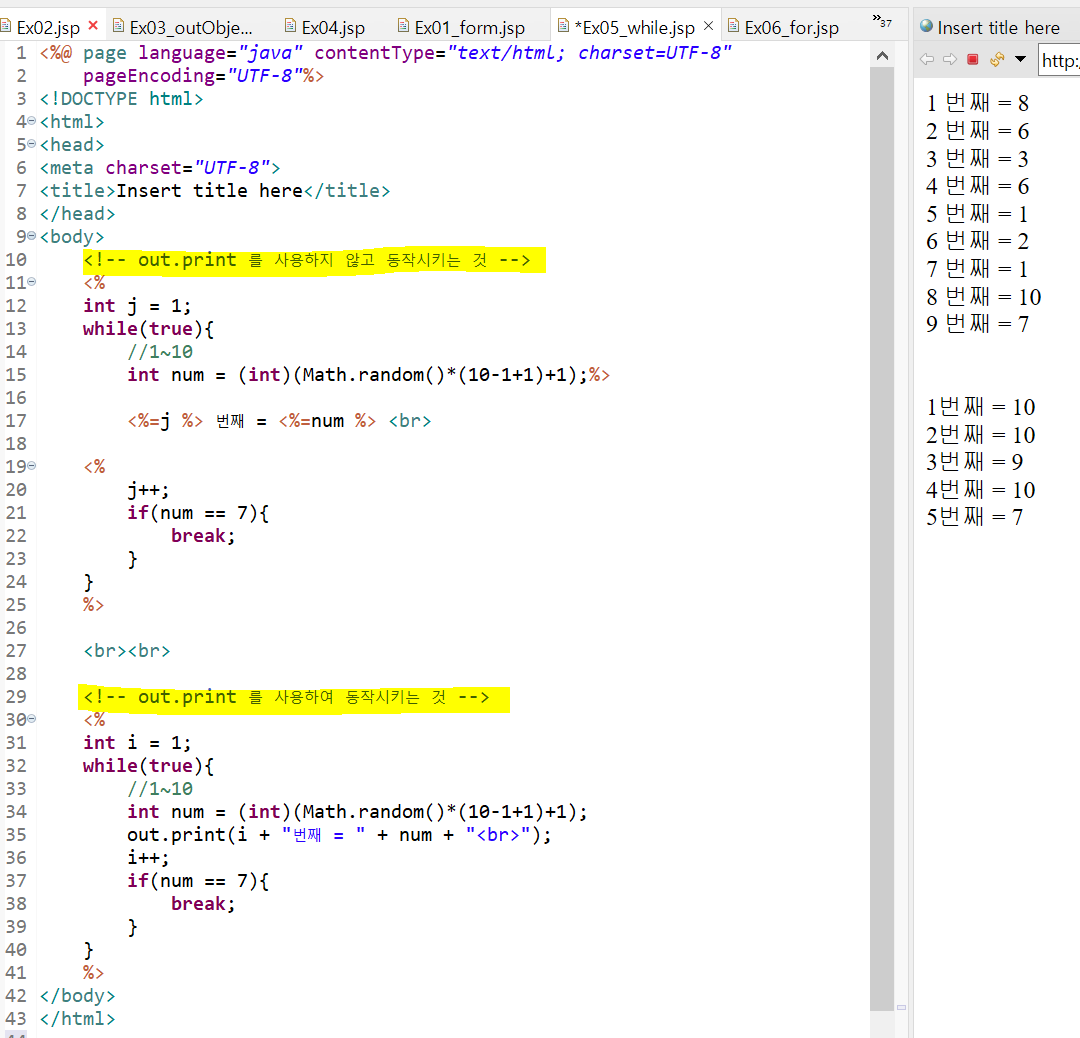The height and width of the screenshot is (1038, 1080).
Task: Click 'int i = 1;' on line 31
Action: tap(137, 743)
